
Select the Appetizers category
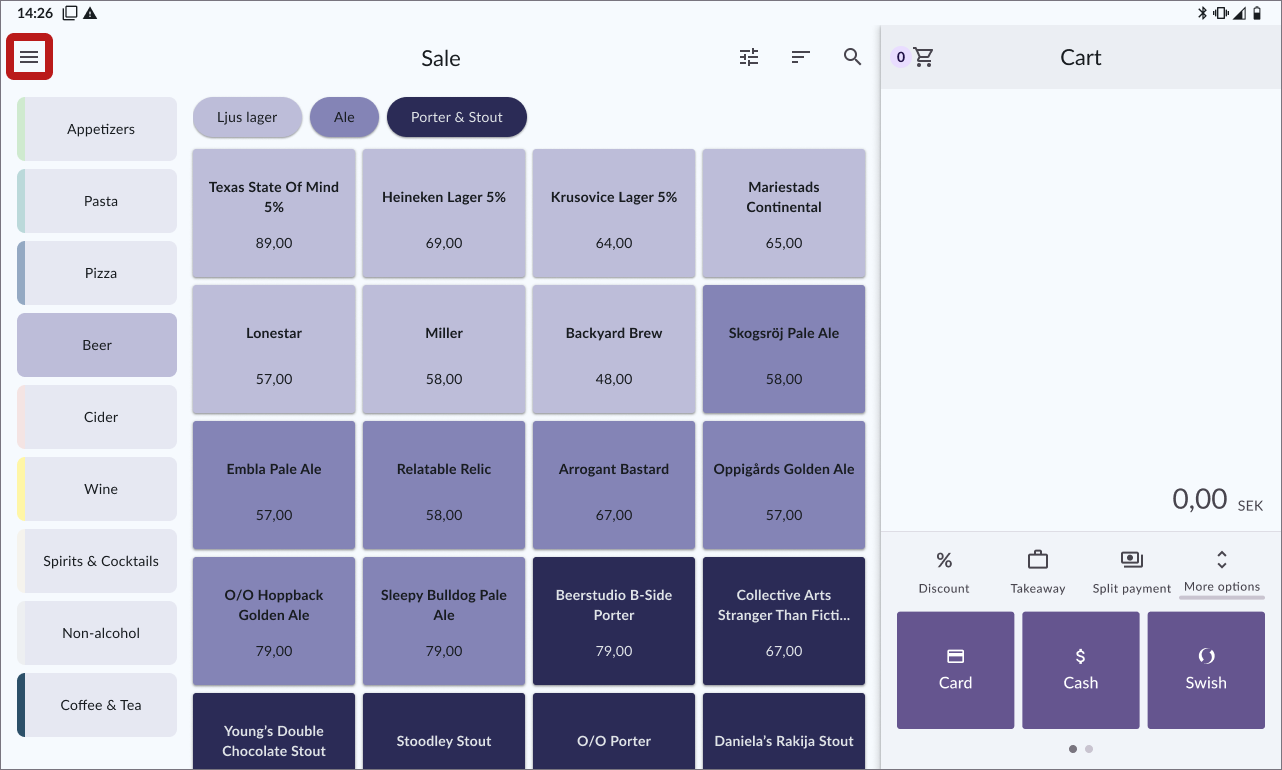coord(97,129)
